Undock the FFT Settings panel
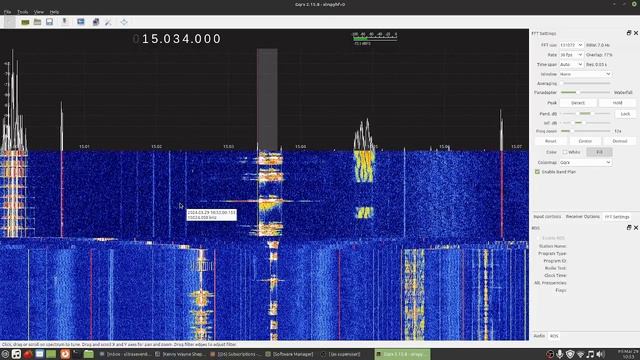The image size is (640, 360). pyautogui.click(x=629, y=33)
